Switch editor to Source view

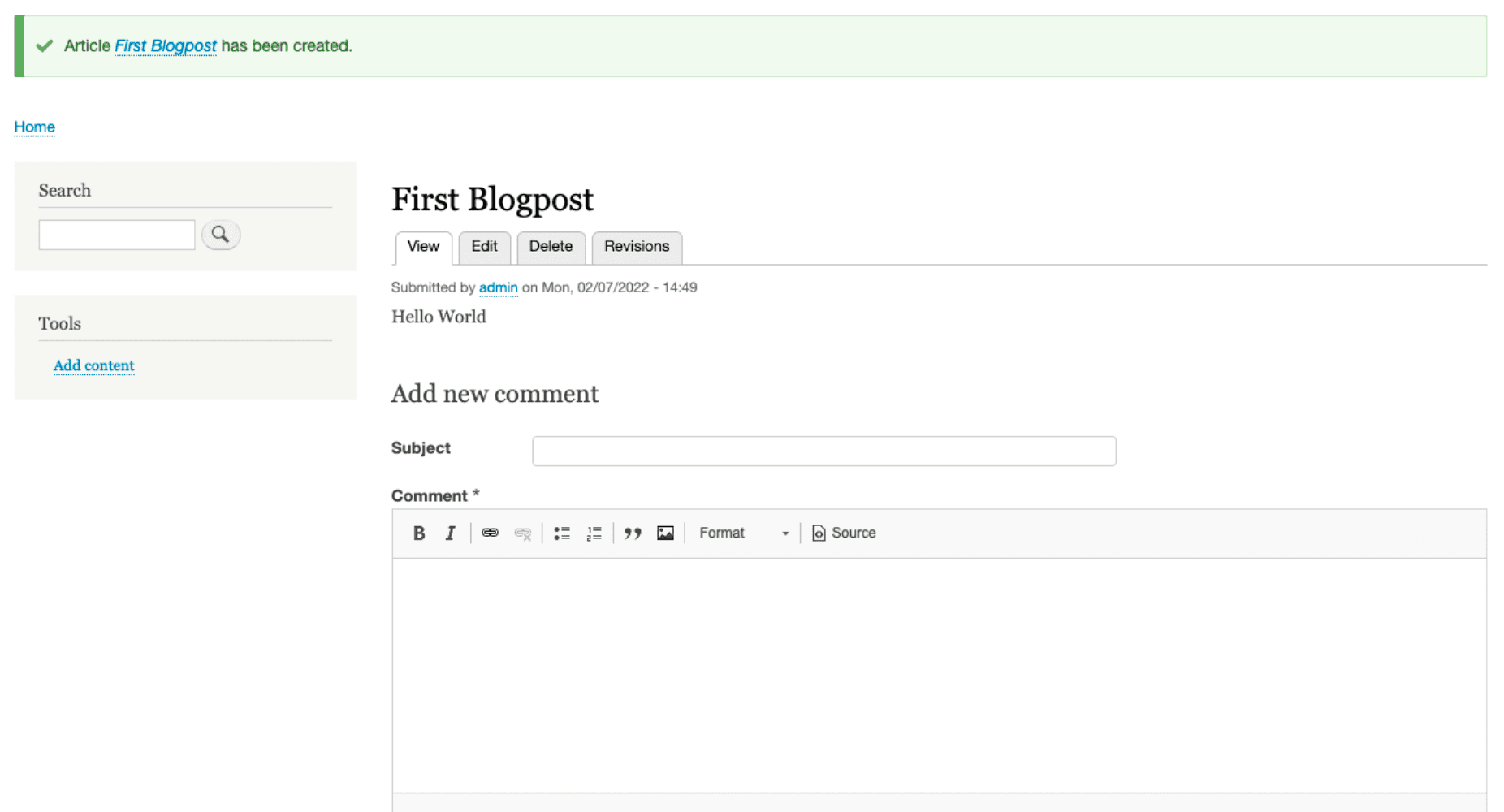tap(845, 533)
